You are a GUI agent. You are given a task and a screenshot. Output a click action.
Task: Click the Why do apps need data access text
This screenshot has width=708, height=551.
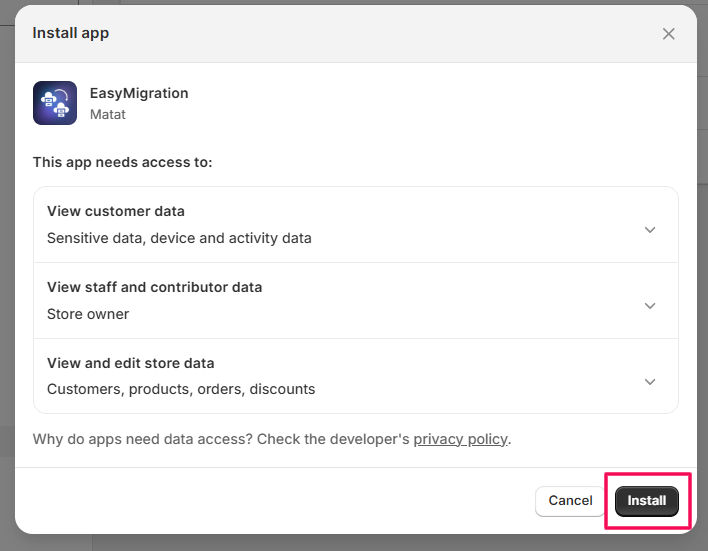[x=220, y=439]
